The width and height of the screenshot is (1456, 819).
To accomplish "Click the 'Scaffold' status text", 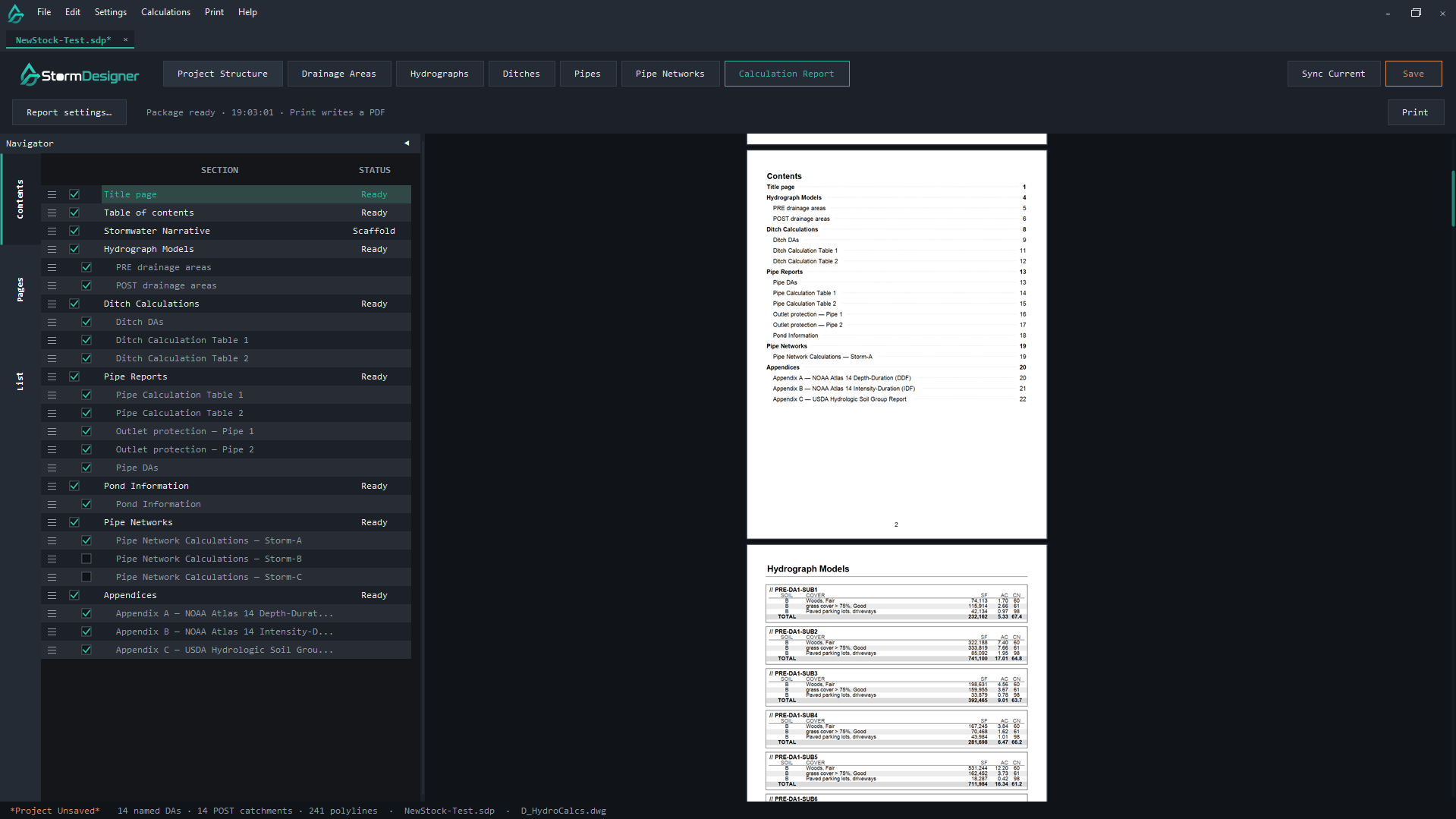I will point(374,231).
